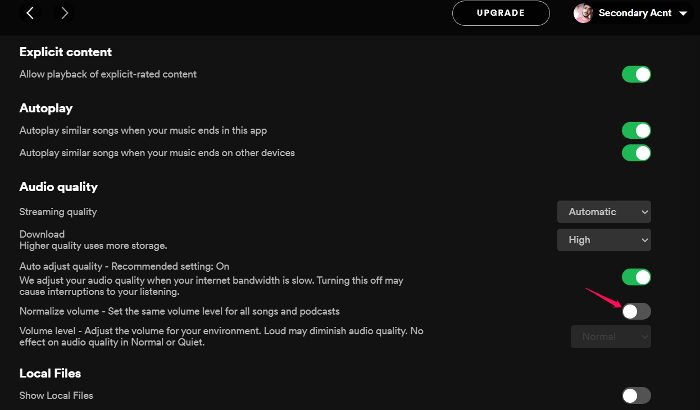Click the Local Files section heading
Viewport: 700px width, 410px height.
pos(50,373)
